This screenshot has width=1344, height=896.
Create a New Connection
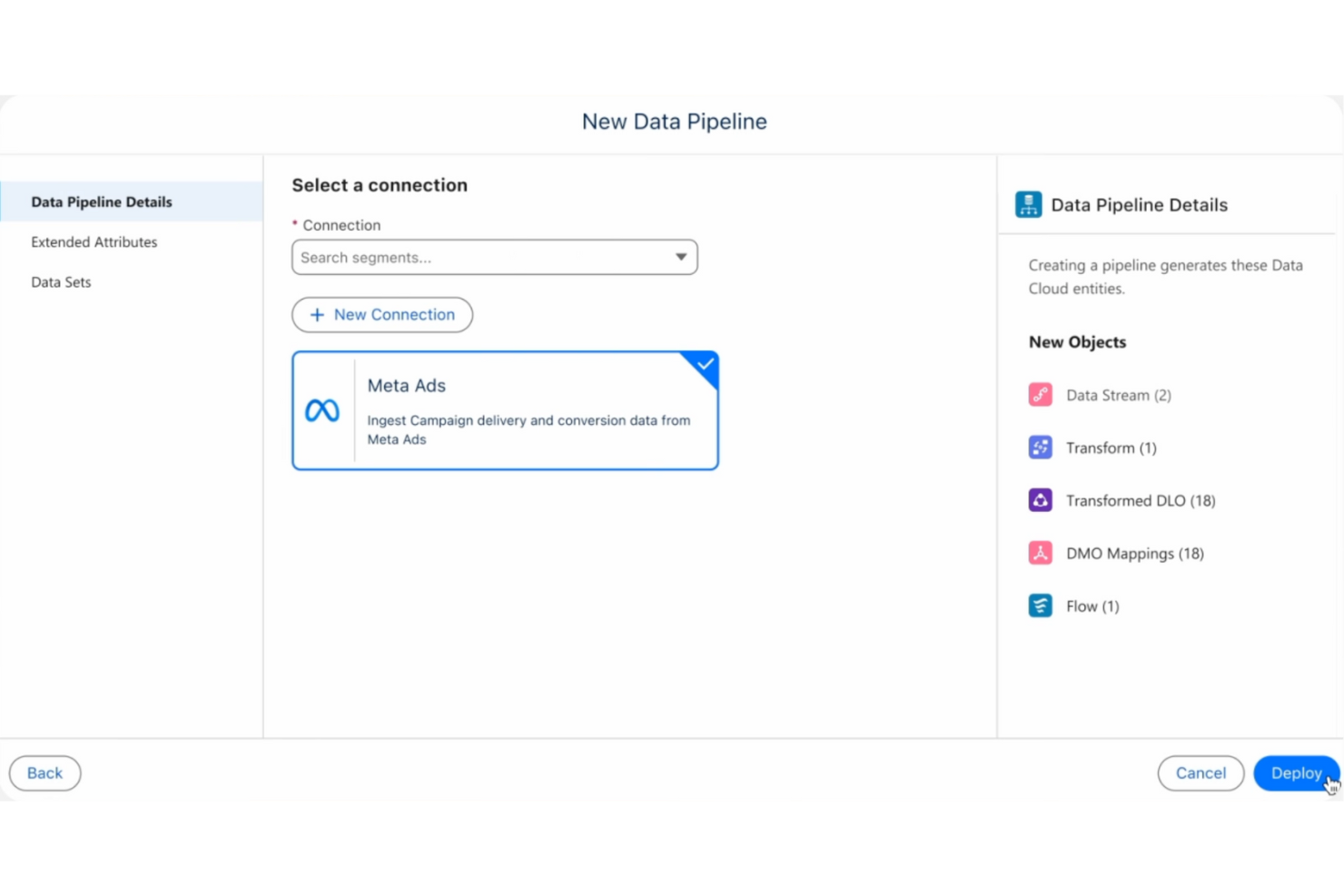[381, 314]
